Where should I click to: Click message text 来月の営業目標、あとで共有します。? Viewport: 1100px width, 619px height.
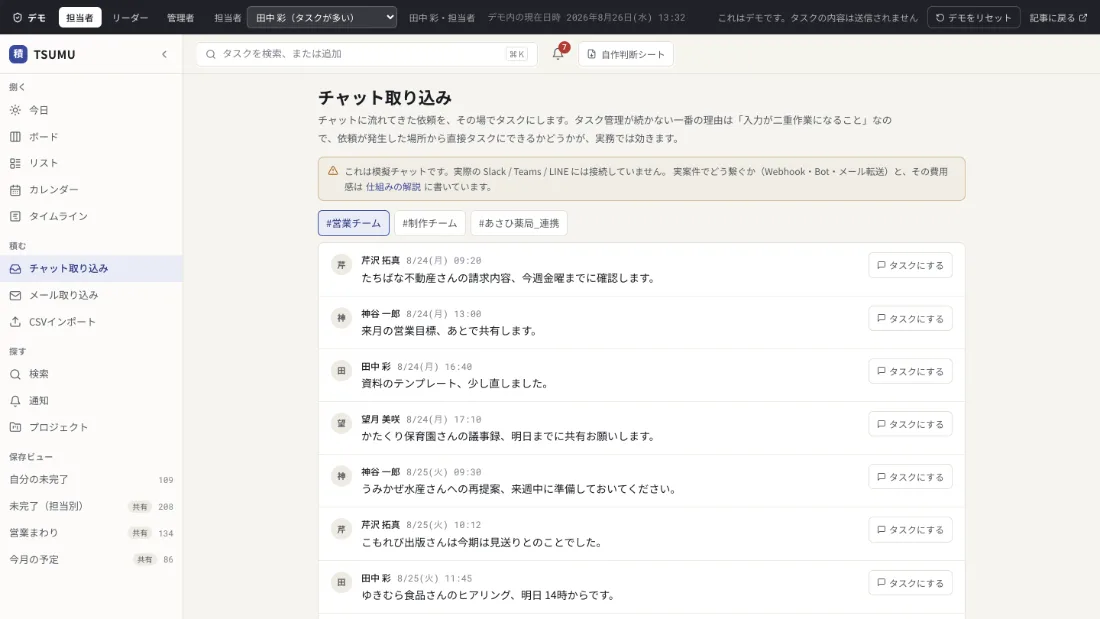coord(450,331)
